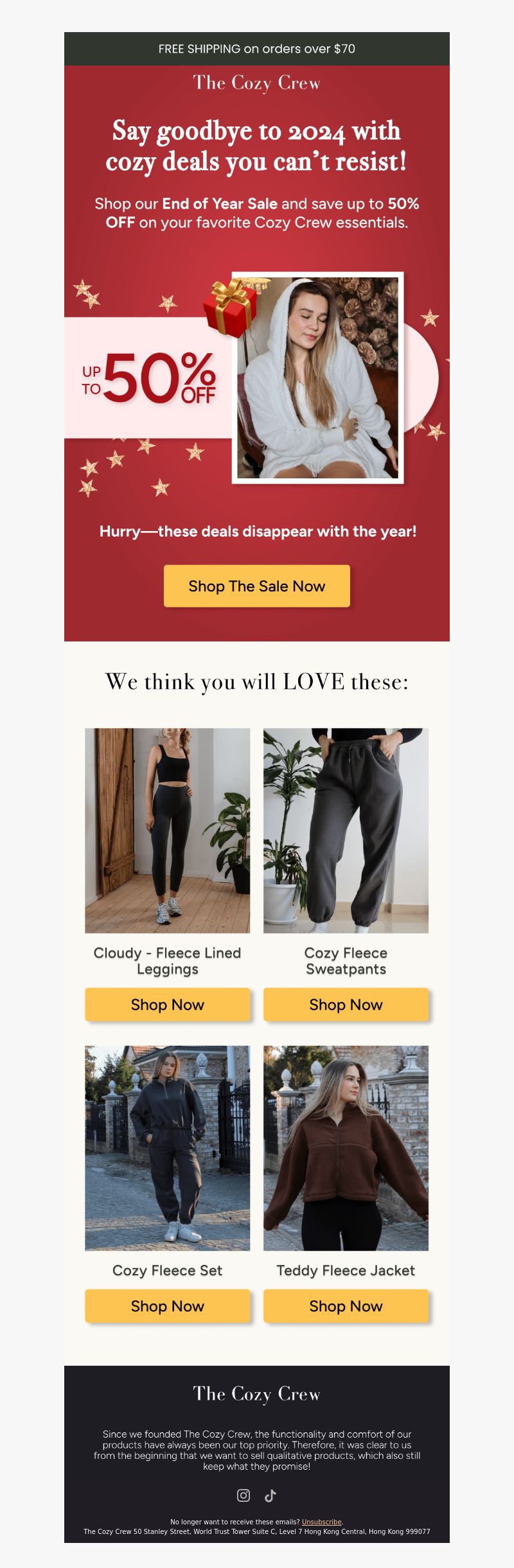Image resolution: width=514 pixels, height=1568 pixels.
Task: Shop Now for Cozy Fleece Set
Action: 168,1306
